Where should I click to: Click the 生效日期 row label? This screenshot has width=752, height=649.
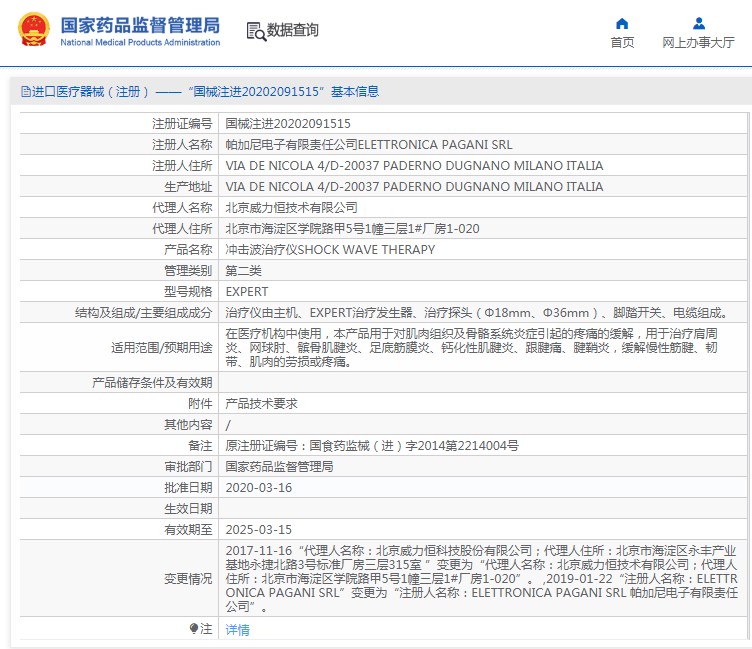188,508
